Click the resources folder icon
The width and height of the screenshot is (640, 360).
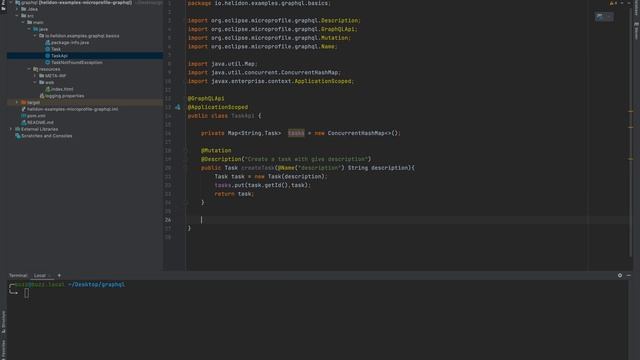[36, 69]
